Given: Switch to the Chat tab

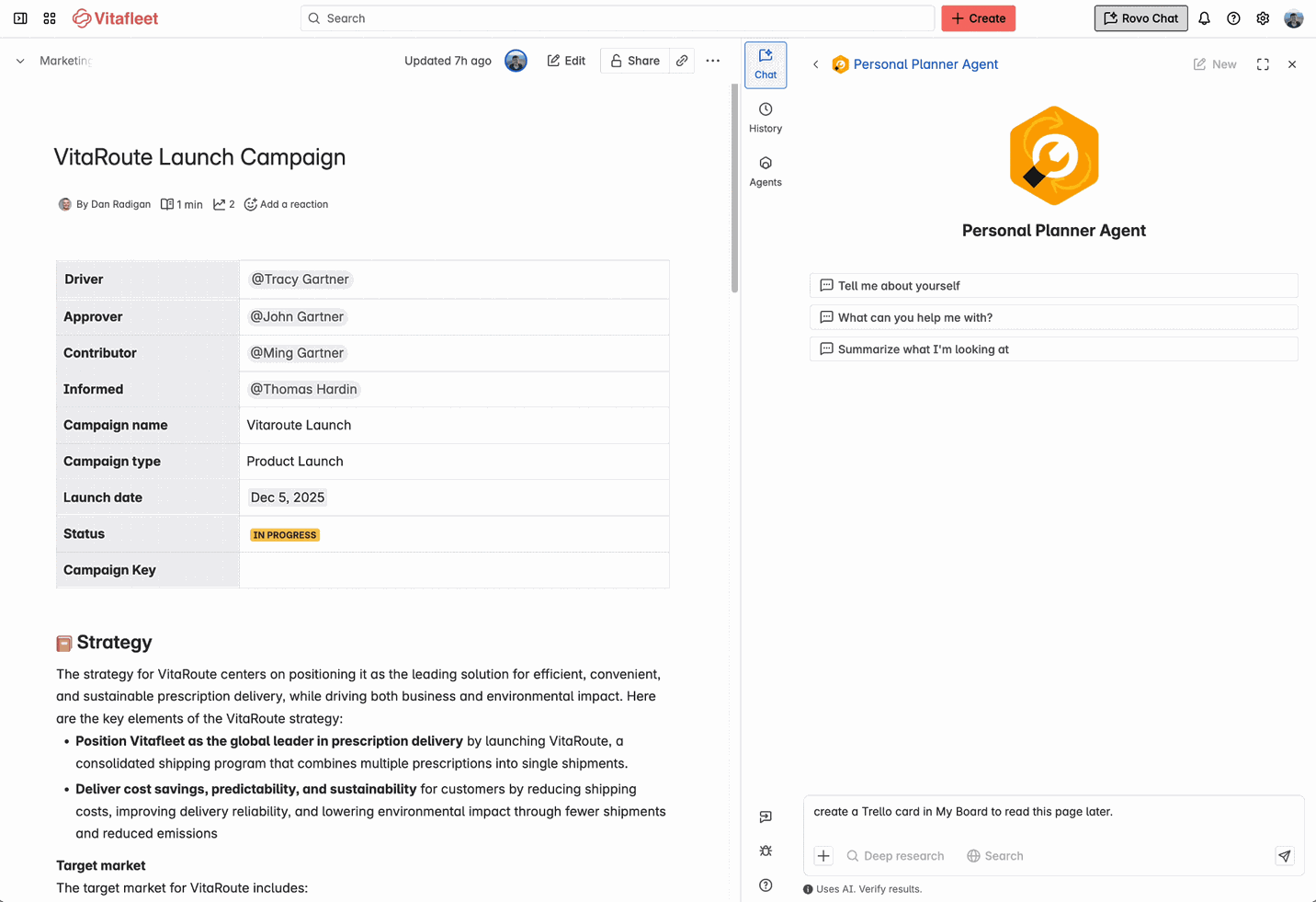Looking at the screenshot, I should pos(766,64).
